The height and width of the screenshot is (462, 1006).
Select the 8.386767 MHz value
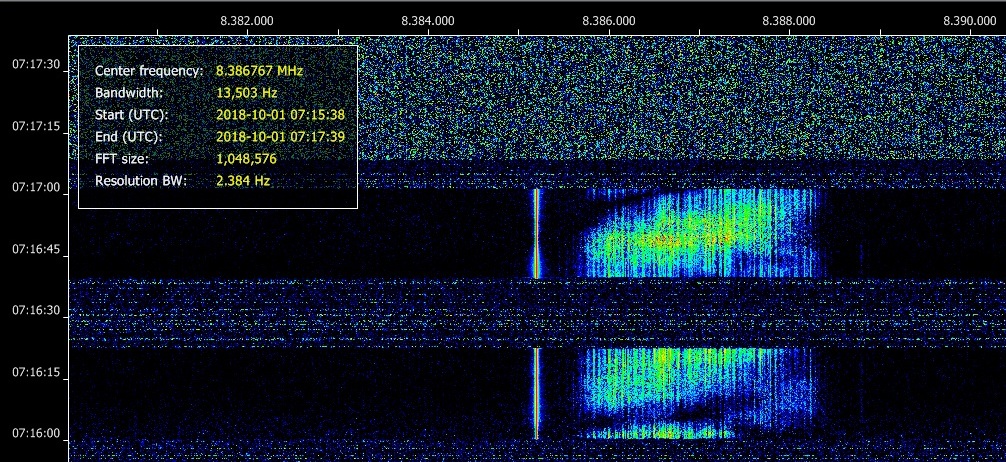[259, 71]
